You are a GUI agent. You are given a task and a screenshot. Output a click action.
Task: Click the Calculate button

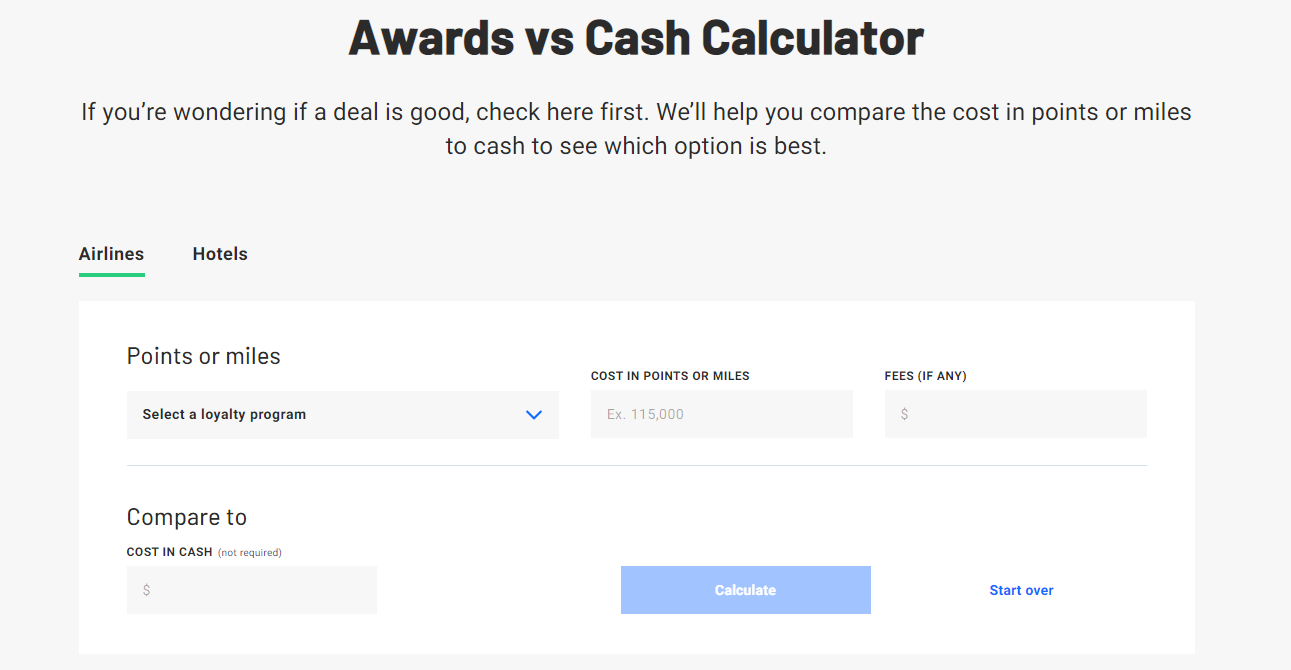tap(745, 590)
